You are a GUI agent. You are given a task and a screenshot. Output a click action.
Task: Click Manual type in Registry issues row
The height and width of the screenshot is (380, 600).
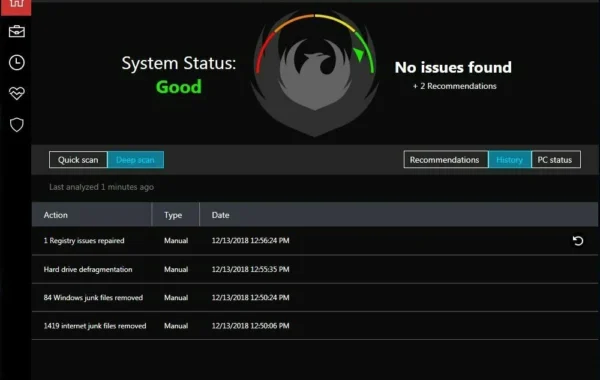pos(176,241)
